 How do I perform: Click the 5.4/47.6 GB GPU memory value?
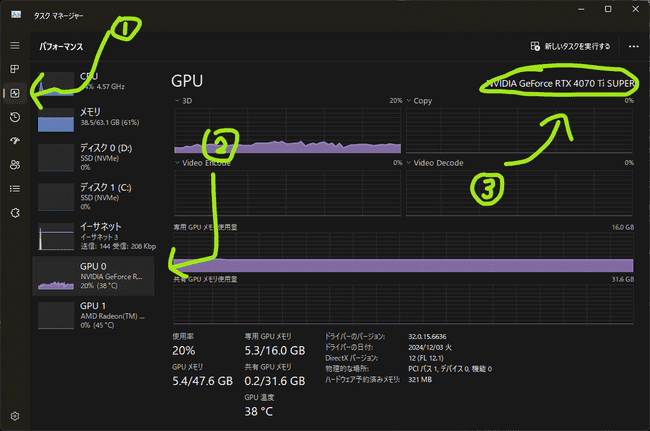point(203,381)
